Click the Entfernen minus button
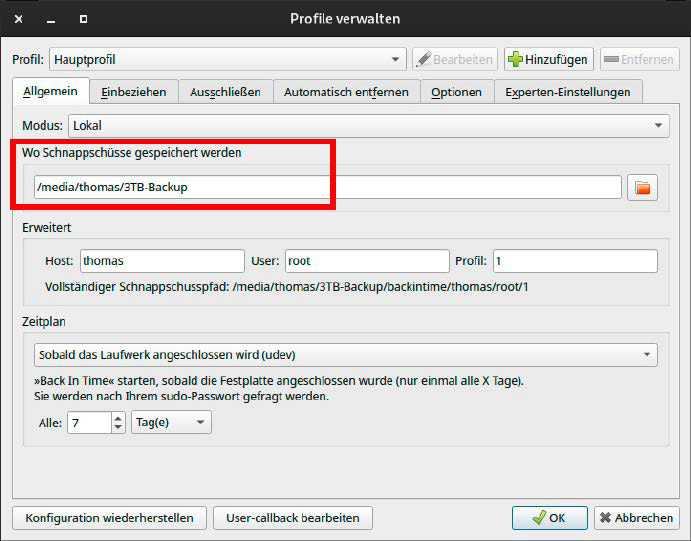Image resolution: width=691 pixels, height=541 pixels. (x=640, y=60)
